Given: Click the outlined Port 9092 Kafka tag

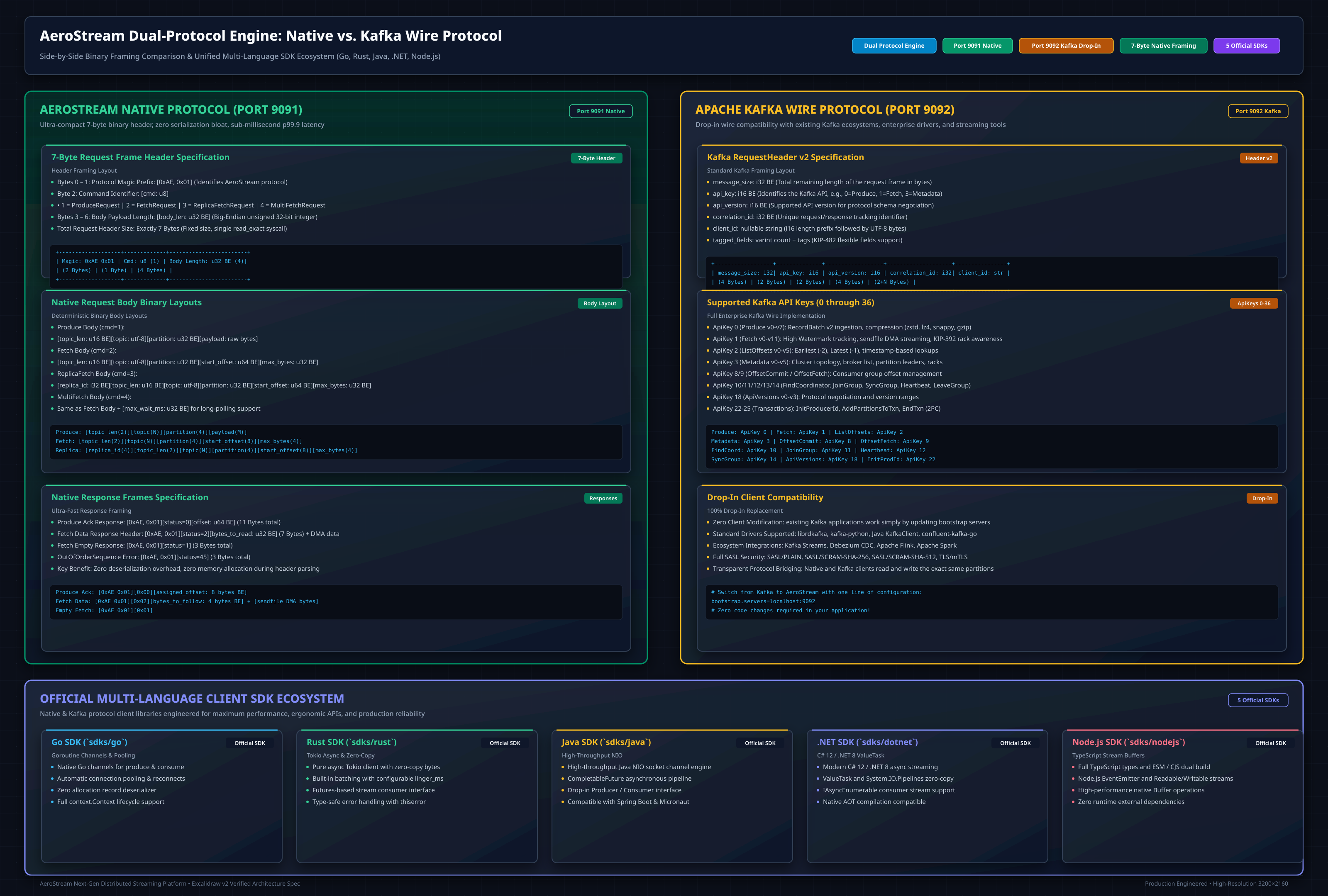Looking at the screenshot, I should point(1258,111).
